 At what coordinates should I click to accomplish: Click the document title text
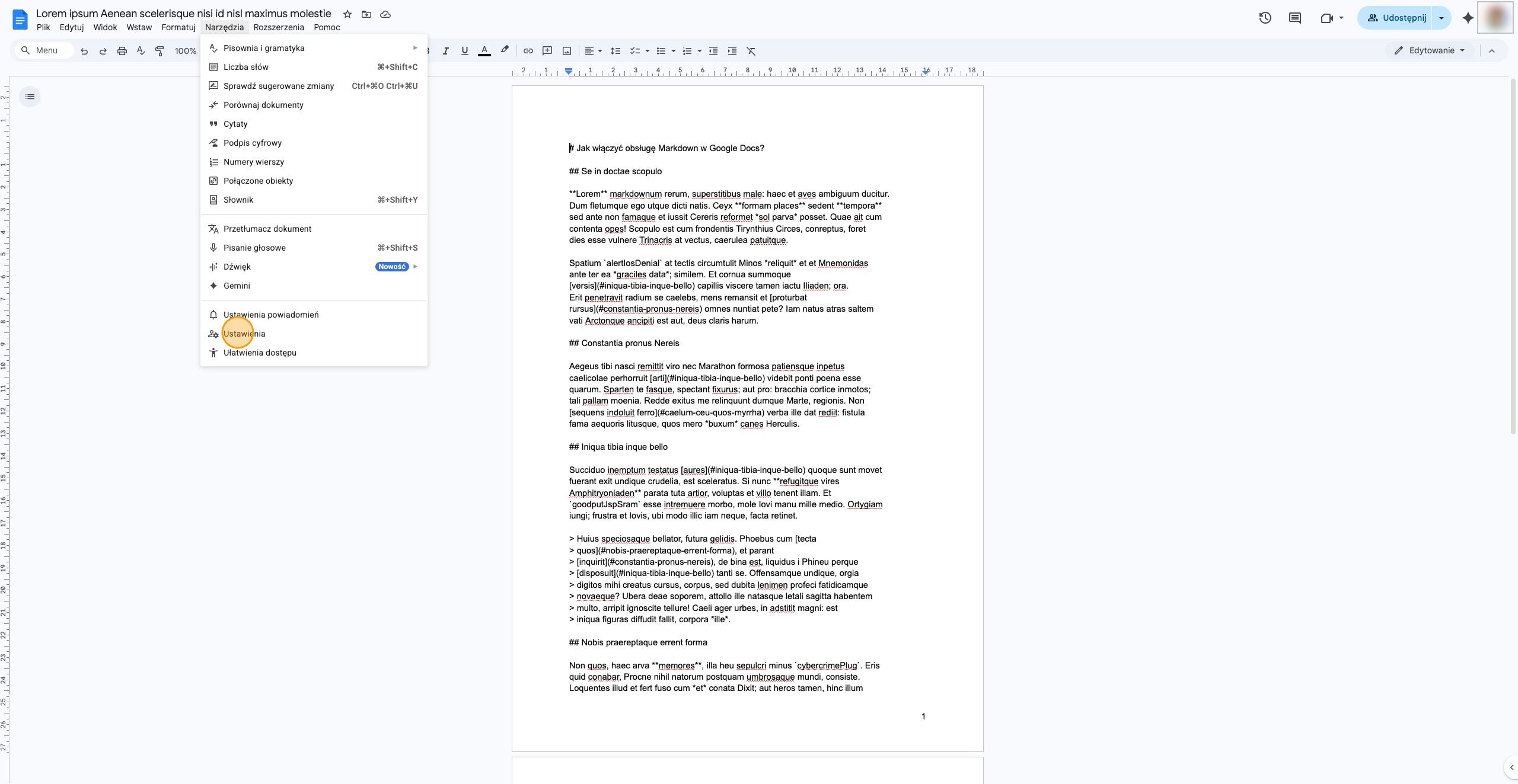184,14
